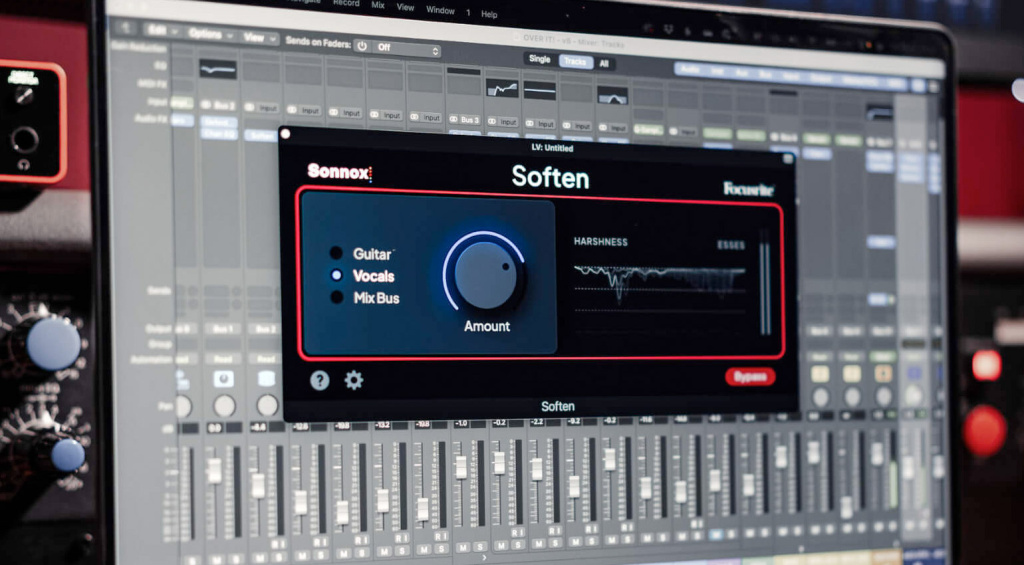
Task: Toggle the Sends on Faders power button
Action: pyautogui.click(x=362, y=47)
